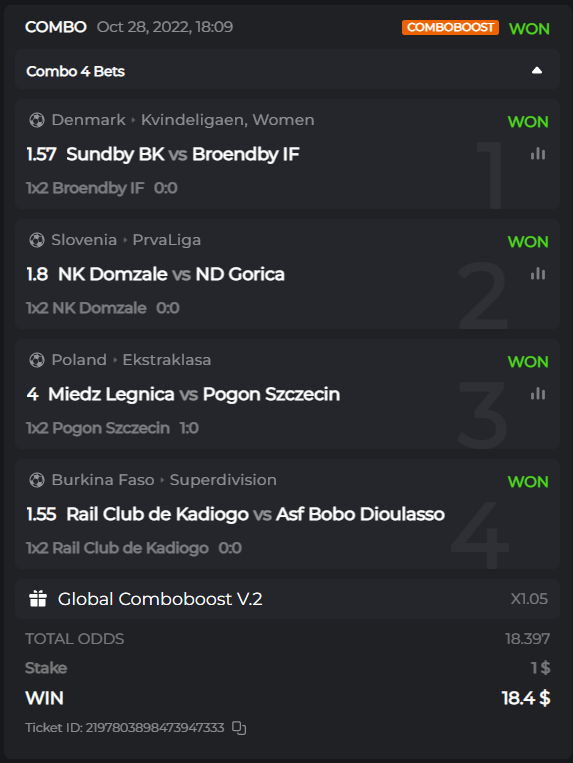Click the gift icon beside Global Comboboost
Image resolution: width=573 pixels, height=763 pixels.
(37, 599)
